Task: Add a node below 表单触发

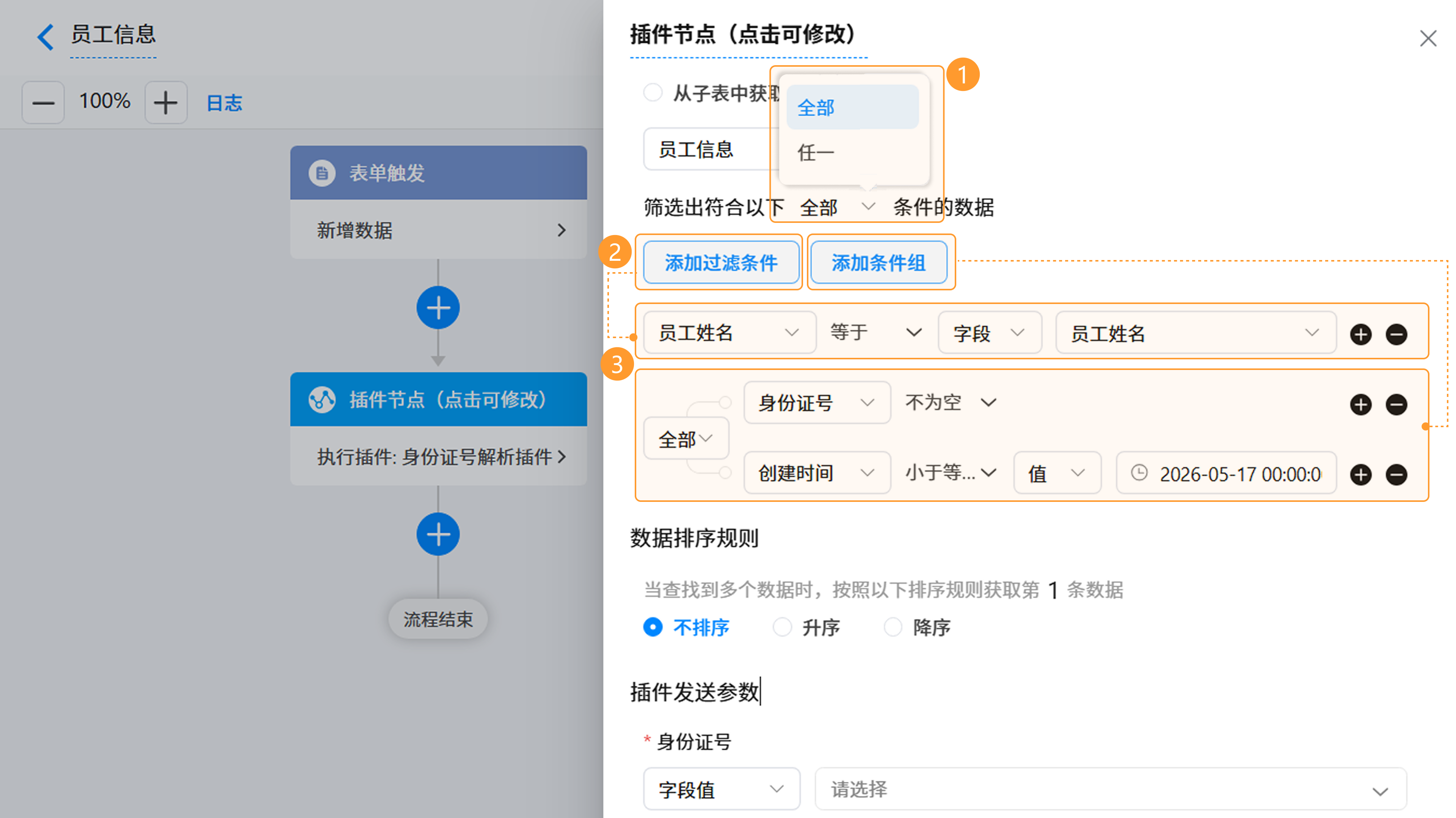Action: [x=438, y=308]
